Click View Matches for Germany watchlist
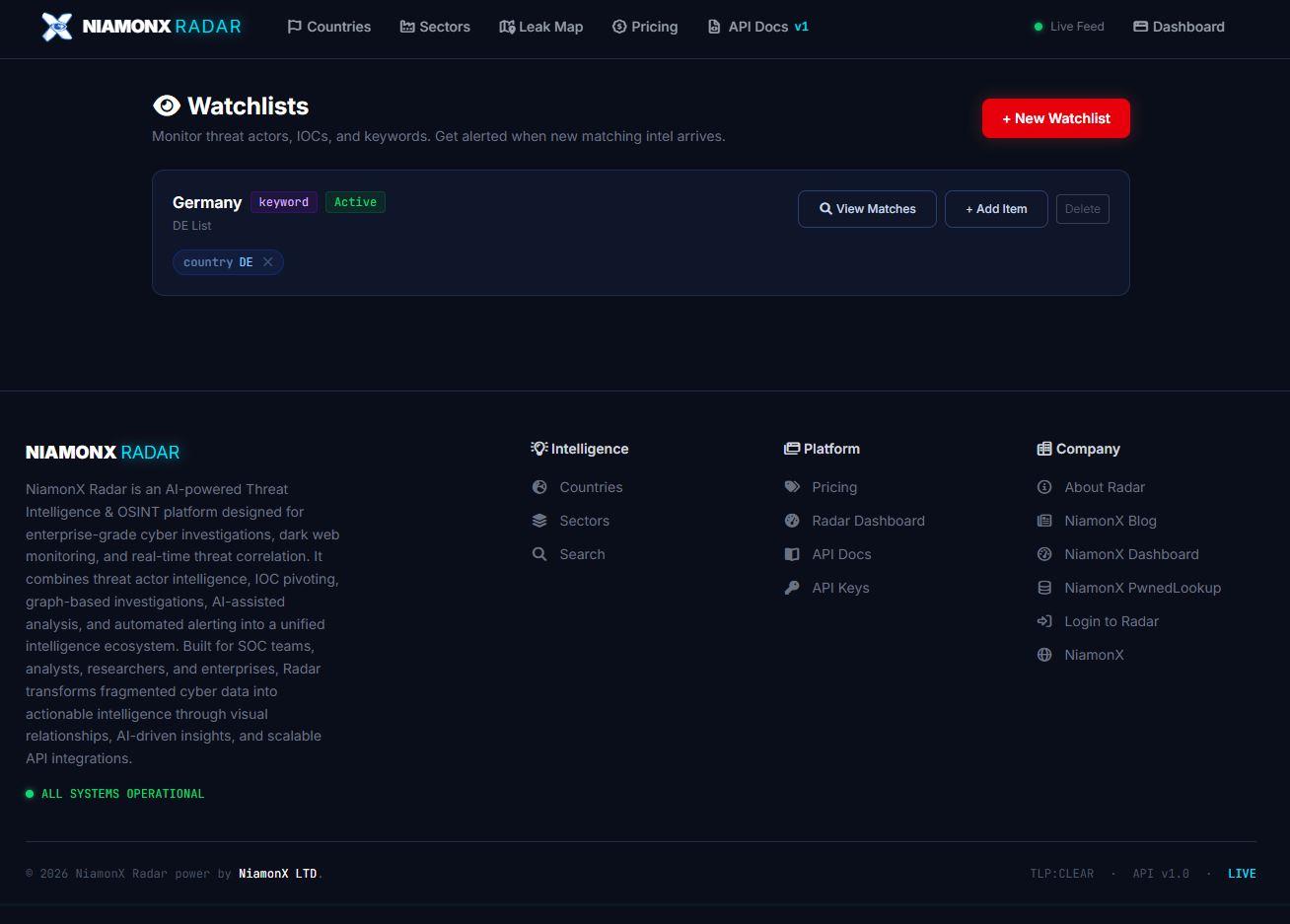Viewport: 1290px width, 924px height. tap(867, 209)
